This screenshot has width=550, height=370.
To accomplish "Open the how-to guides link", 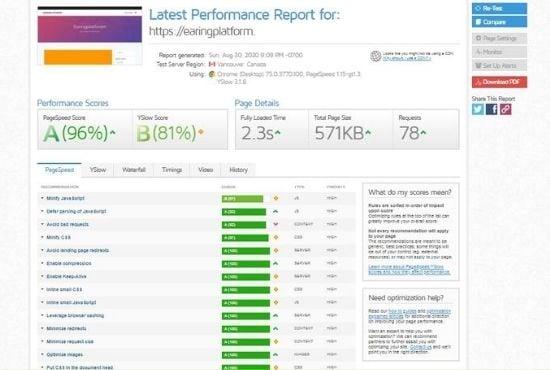I will pos(402,311).
